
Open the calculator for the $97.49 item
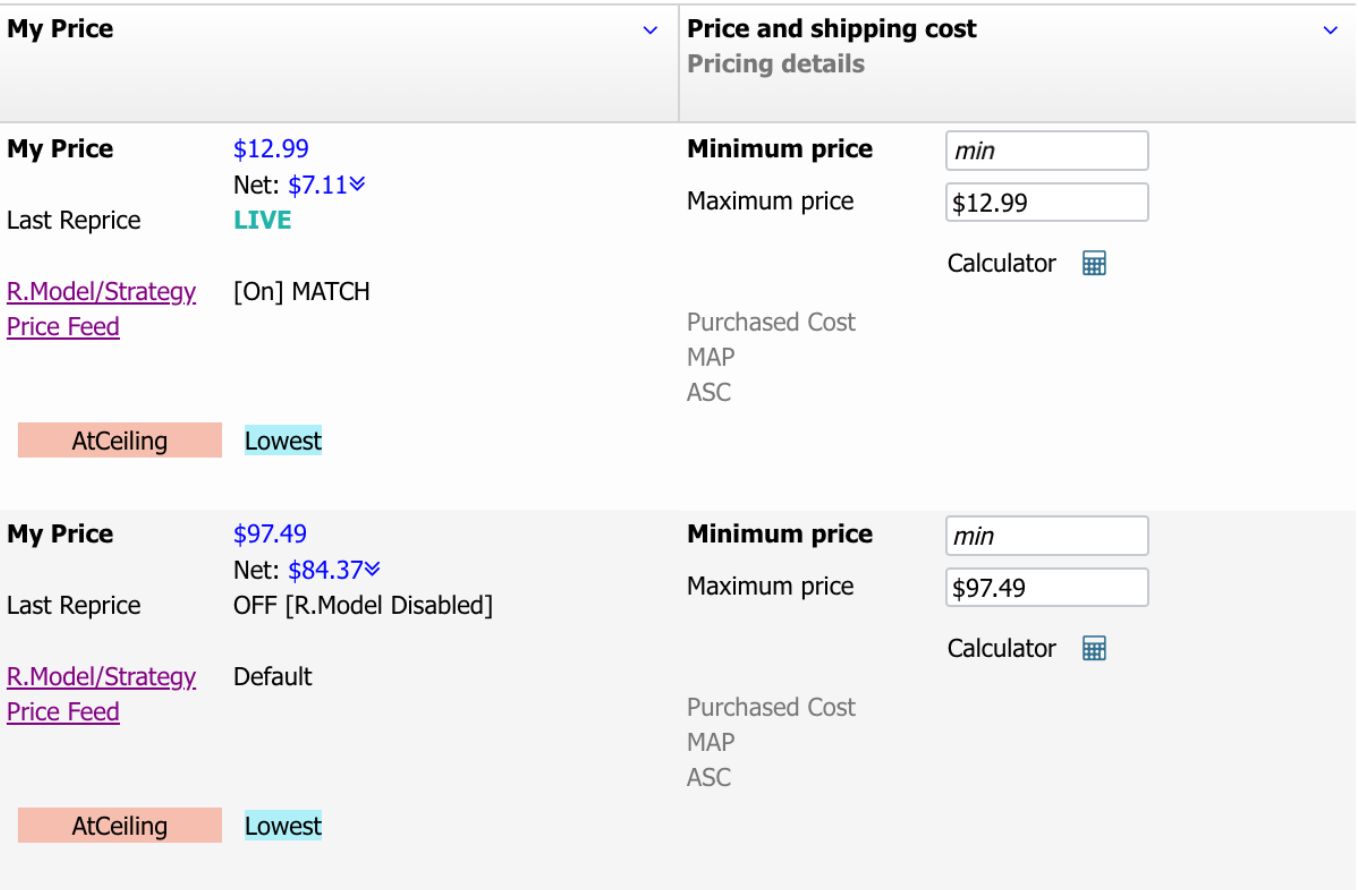point(1094,649)
